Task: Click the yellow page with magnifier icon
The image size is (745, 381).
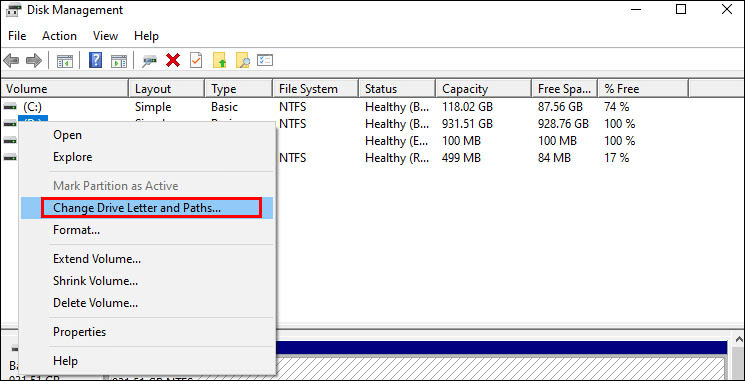Action: [243, 60]
